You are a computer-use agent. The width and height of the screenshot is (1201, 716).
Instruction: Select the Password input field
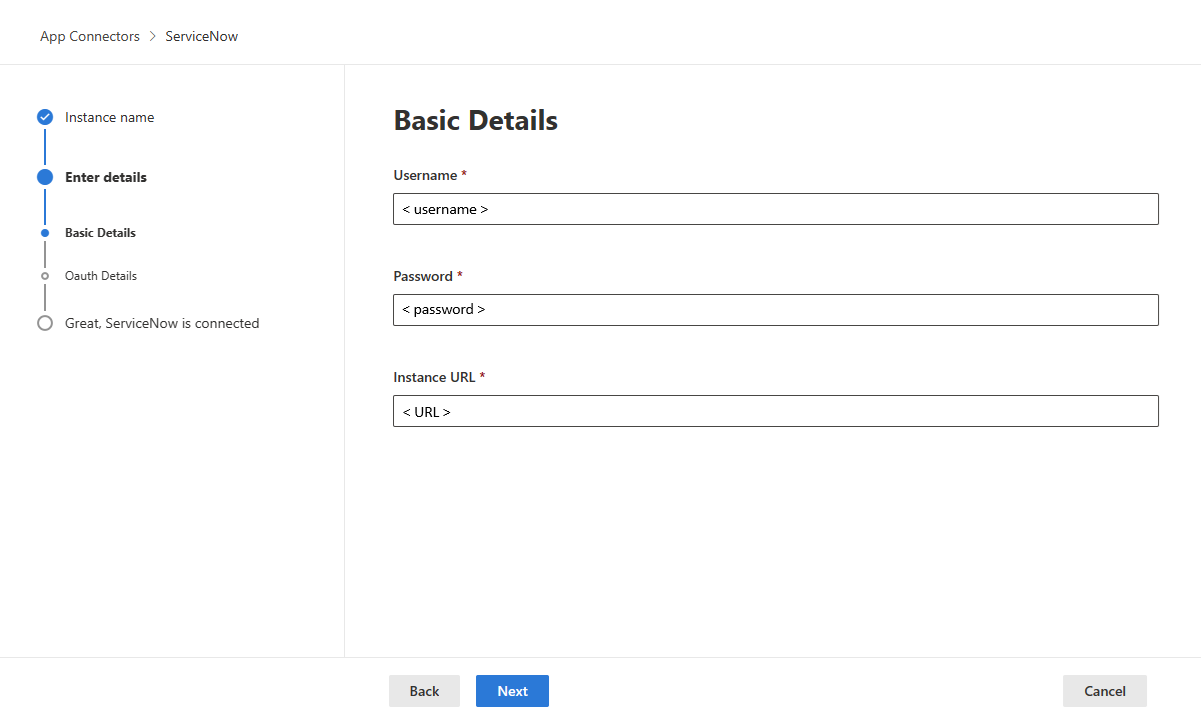tap(776, 310)
